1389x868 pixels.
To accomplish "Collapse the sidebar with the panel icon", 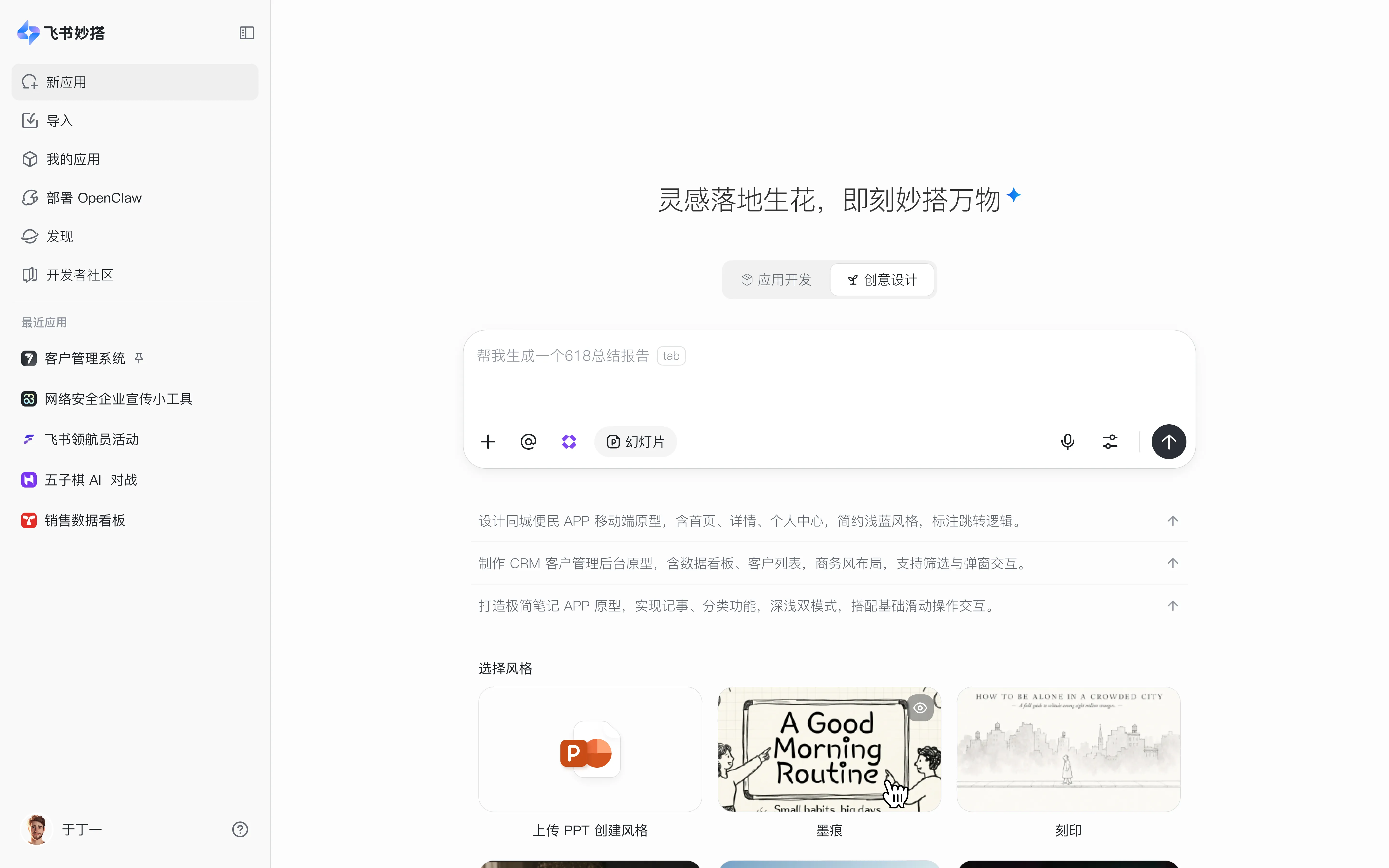I will [247, 33].
